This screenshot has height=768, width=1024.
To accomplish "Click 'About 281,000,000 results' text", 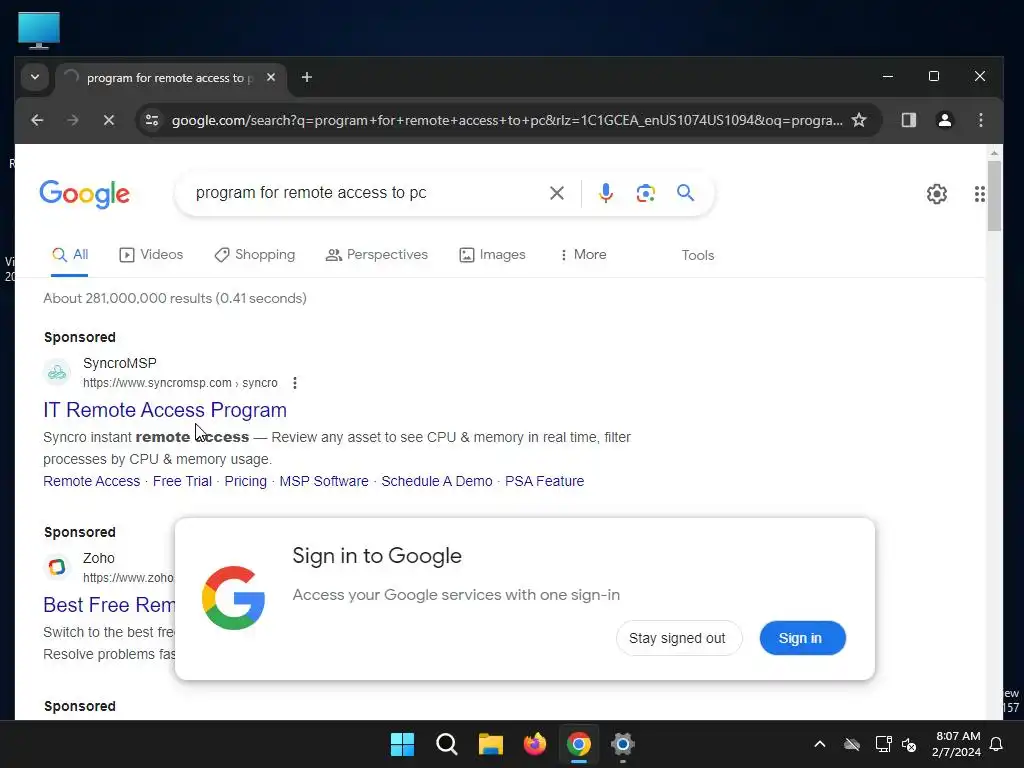I will pyautogui.click(x=175, y=298).
